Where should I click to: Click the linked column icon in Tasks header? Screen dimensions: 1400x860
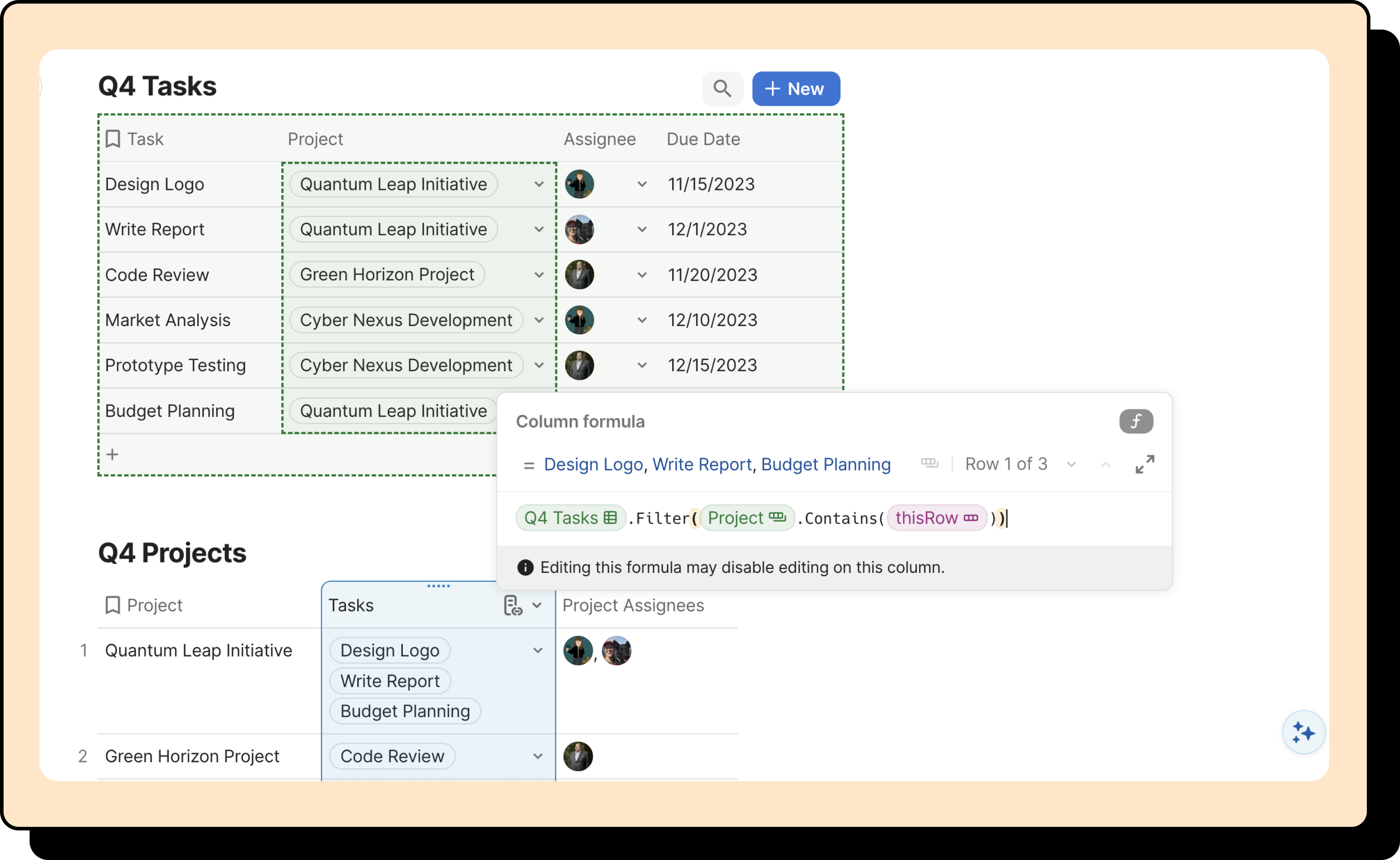click(x=512, y=605)
